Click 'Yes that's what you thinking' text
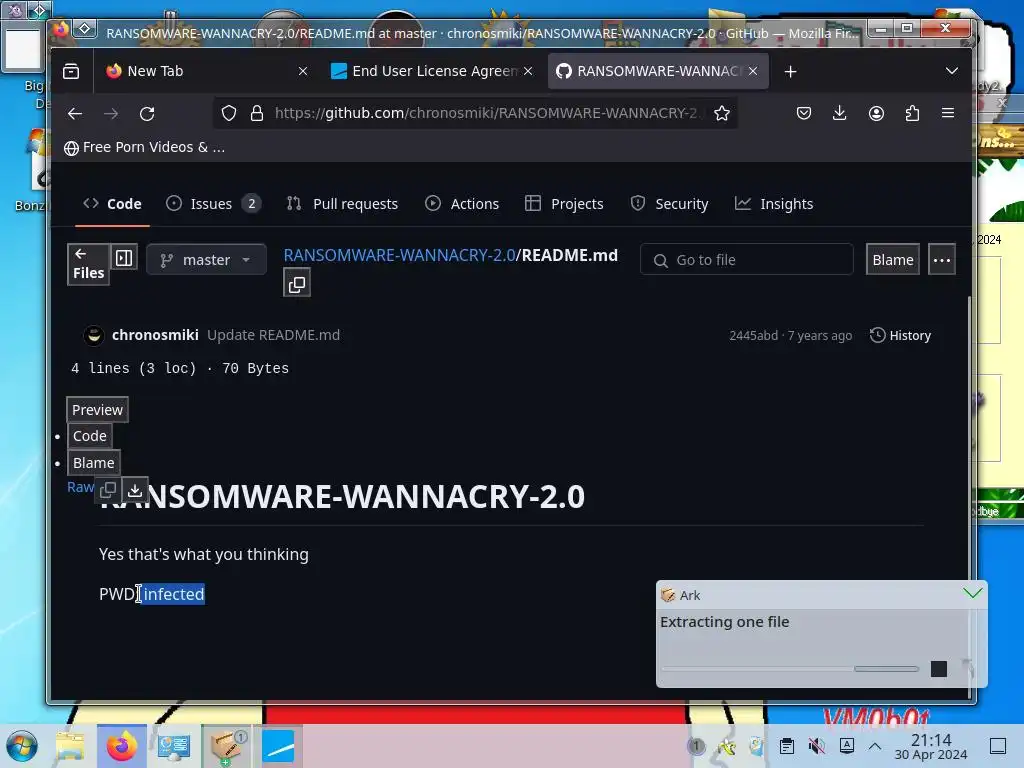1024x768 pixels. (x=204, y=554)
